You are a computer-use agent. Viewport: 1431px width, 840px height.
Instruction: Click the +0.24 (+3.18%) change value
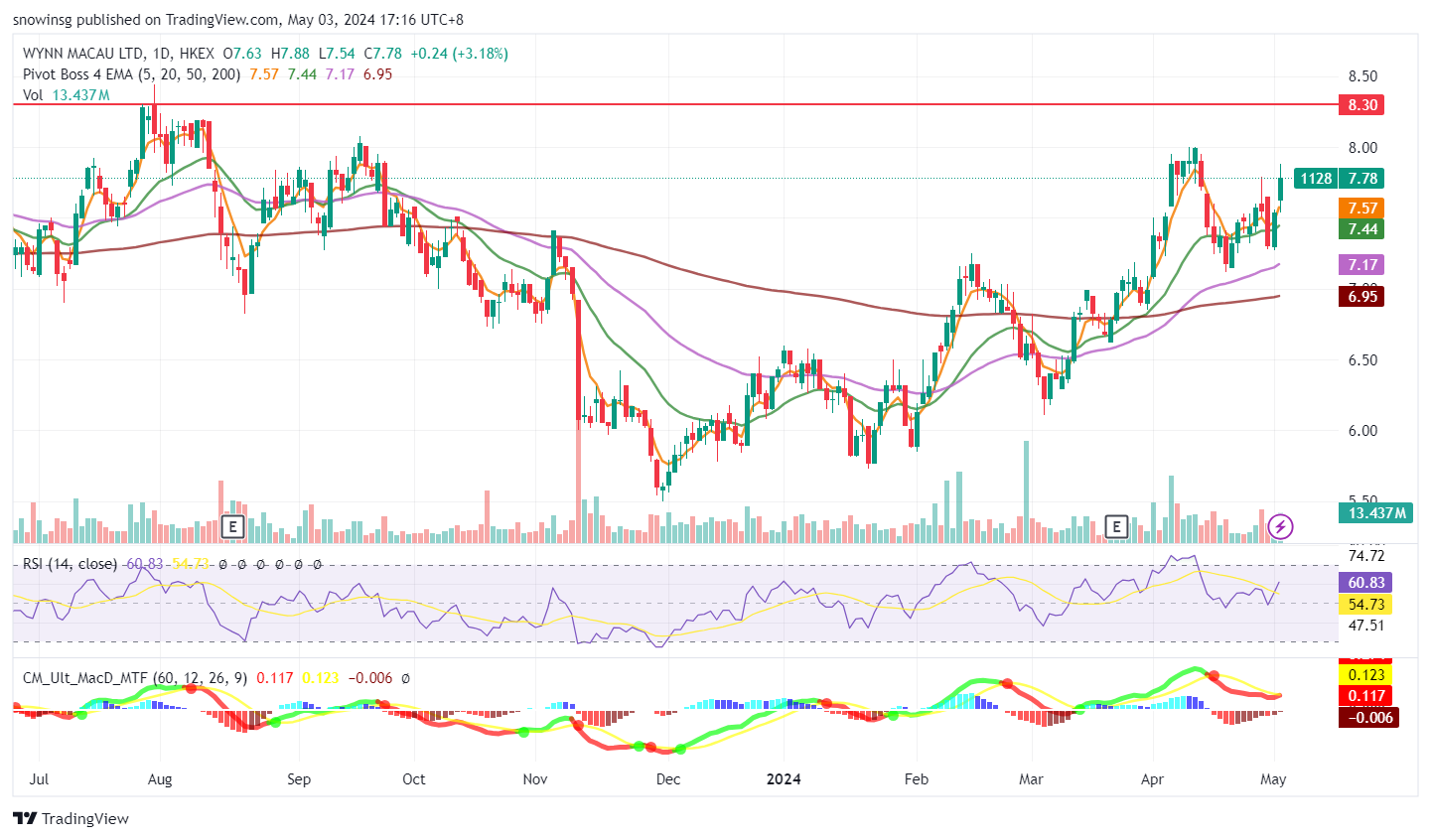[459, 54]
